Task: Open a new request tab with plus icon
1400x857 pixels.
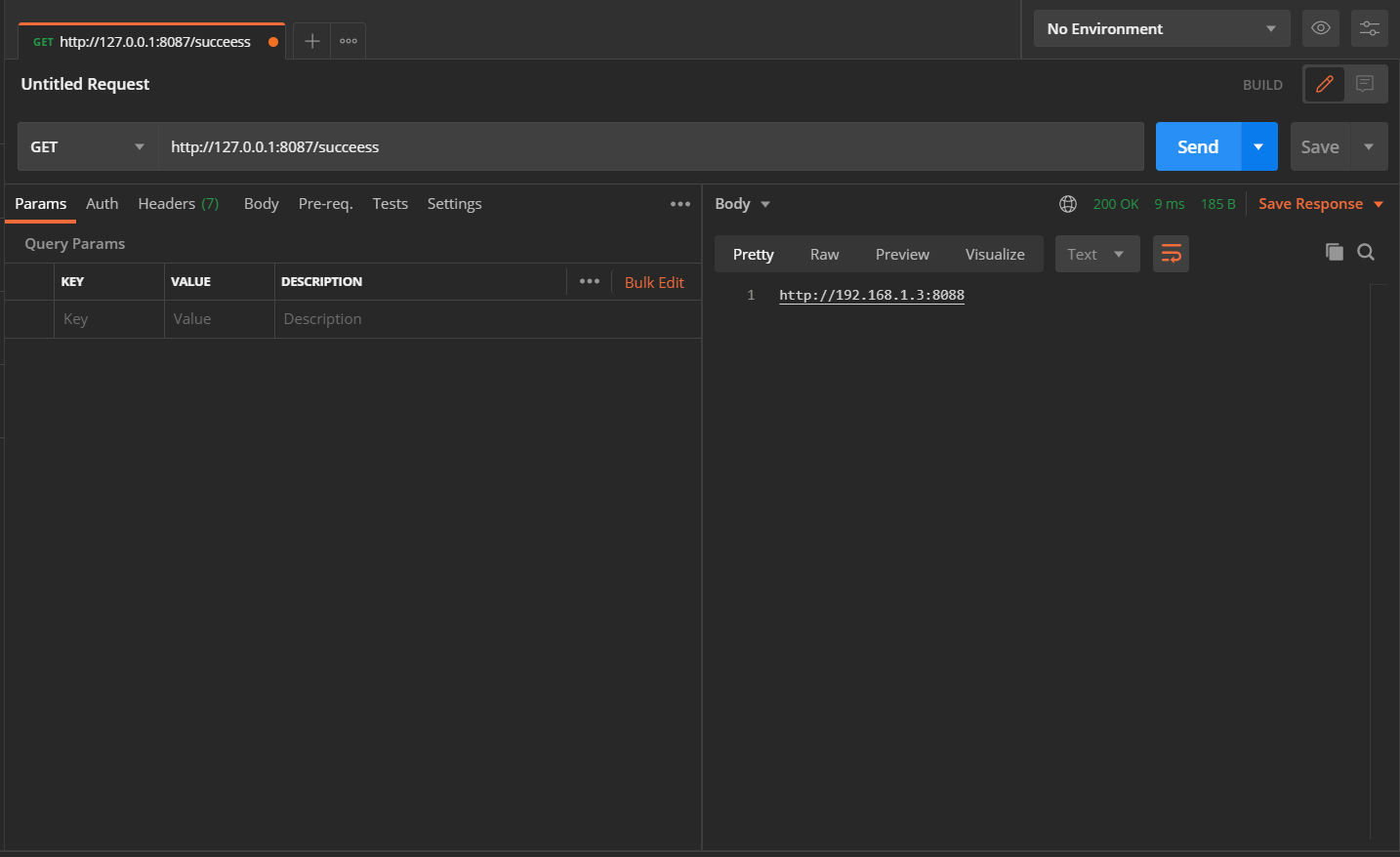Action: [311, 41]
